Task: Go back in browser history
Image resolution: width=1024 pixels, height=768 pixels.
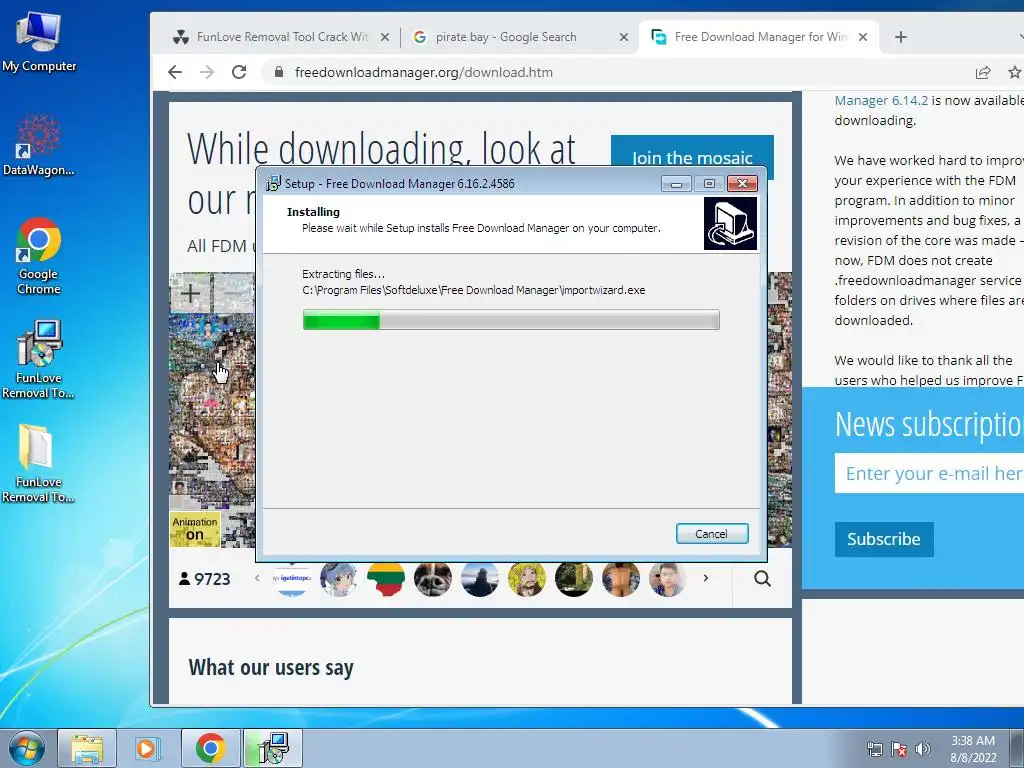Action: (174, 72)
